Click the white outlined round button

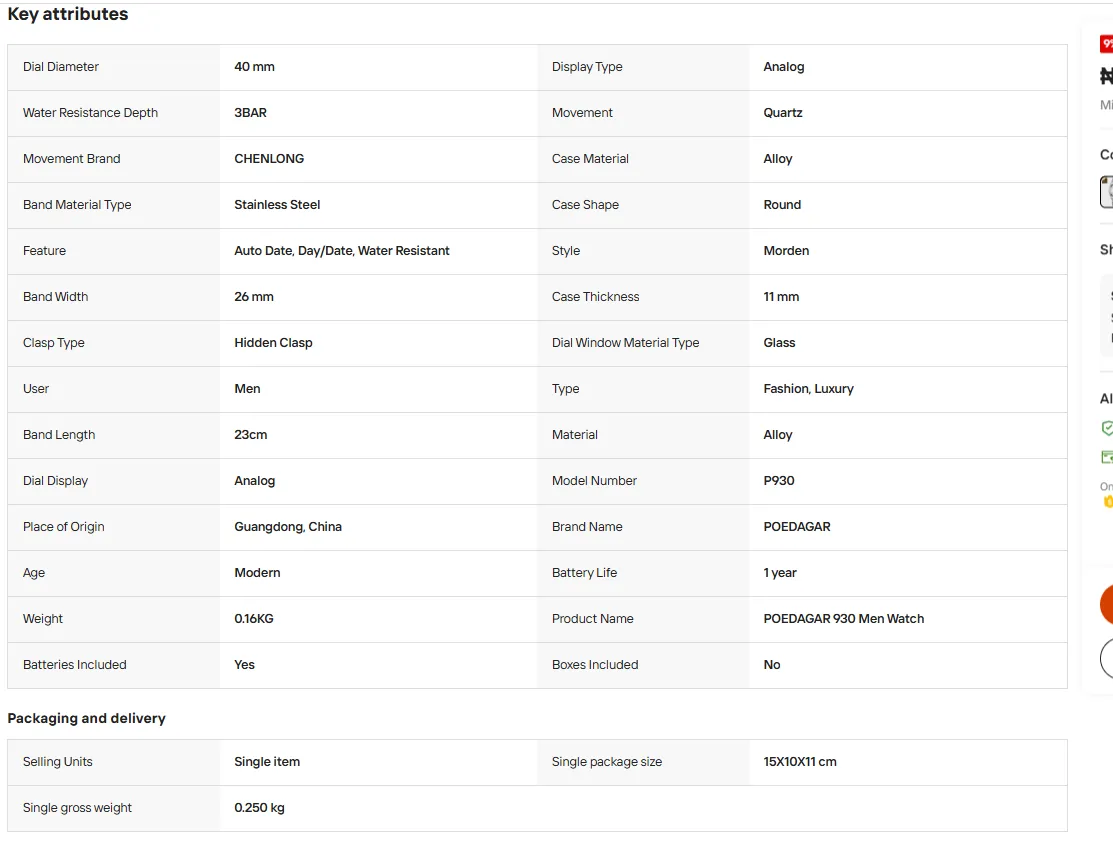(x=1107, y=658)
